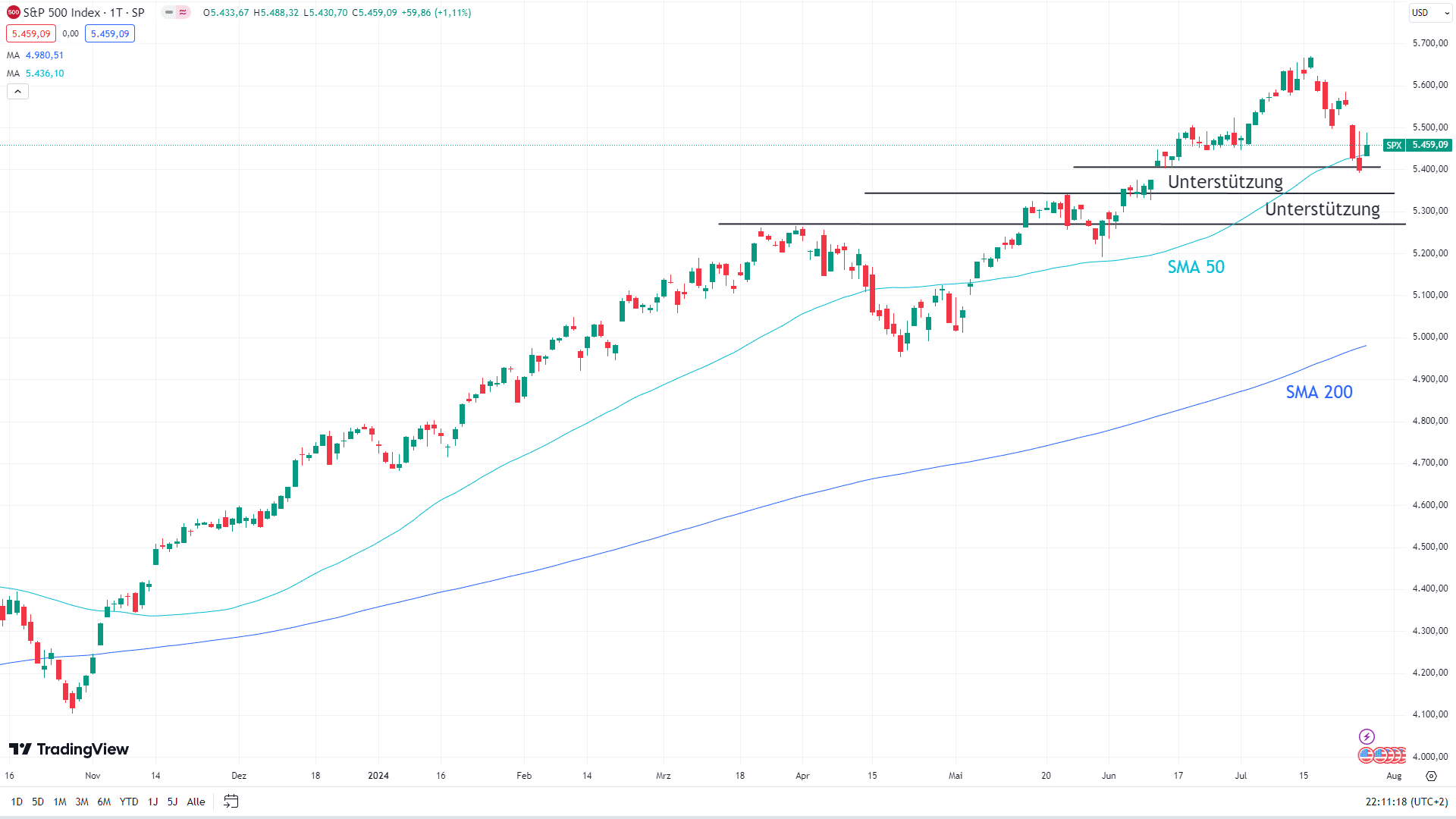Toggle the market status indicator pills
This screenshot has width=1456, height=819.
point(176,13)
